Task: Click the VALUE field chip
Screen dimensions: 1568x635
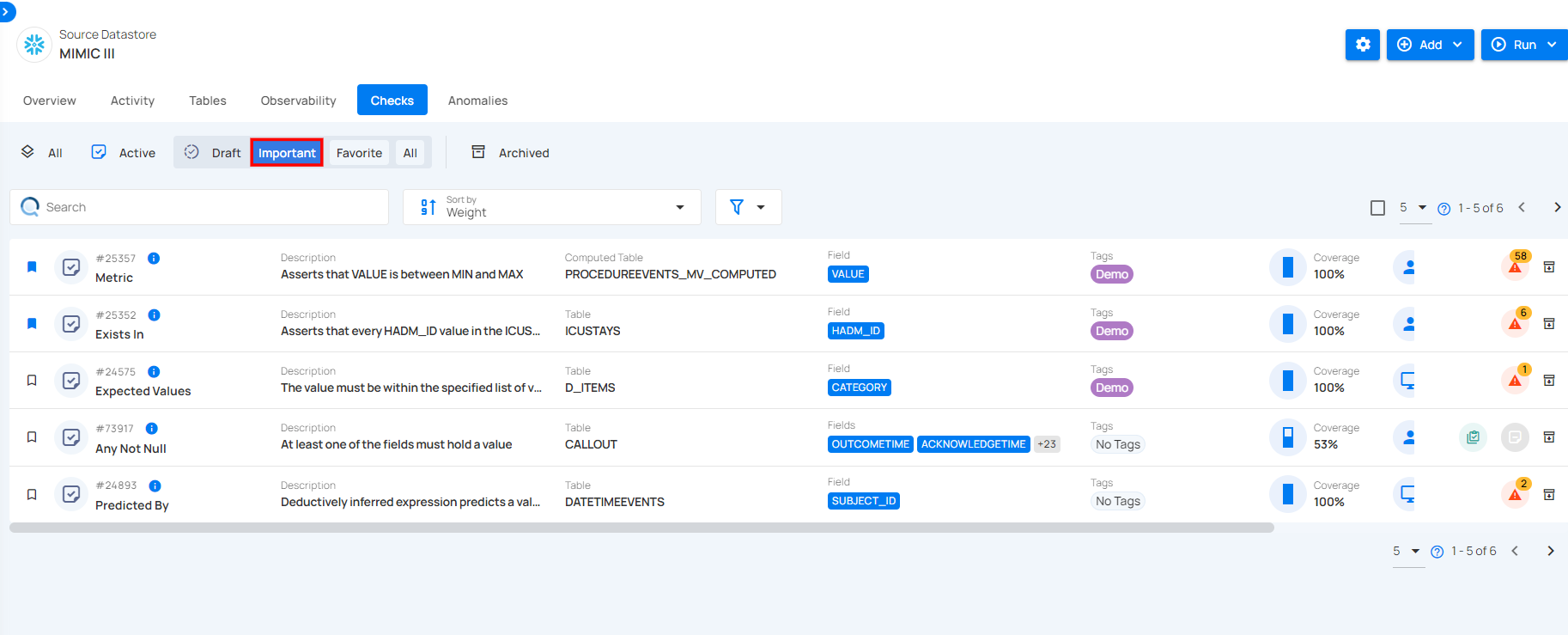Action: [848, 274]
